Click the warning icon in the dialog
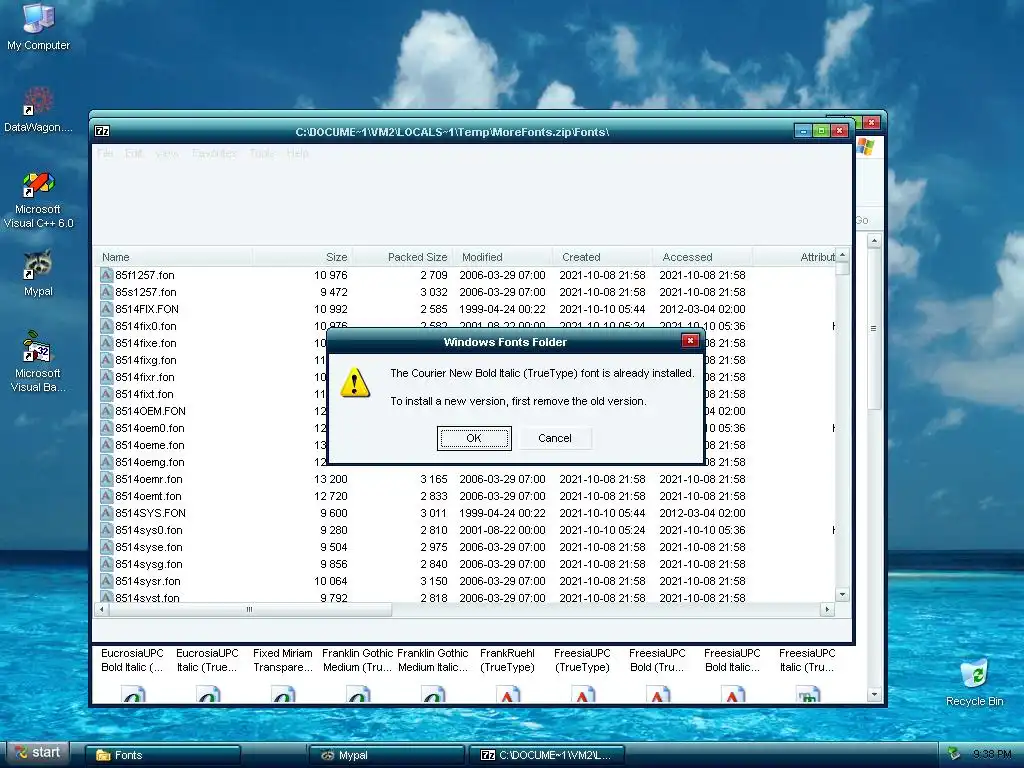The height and width of the screenshot is (768, 1024). pos(355,383)
